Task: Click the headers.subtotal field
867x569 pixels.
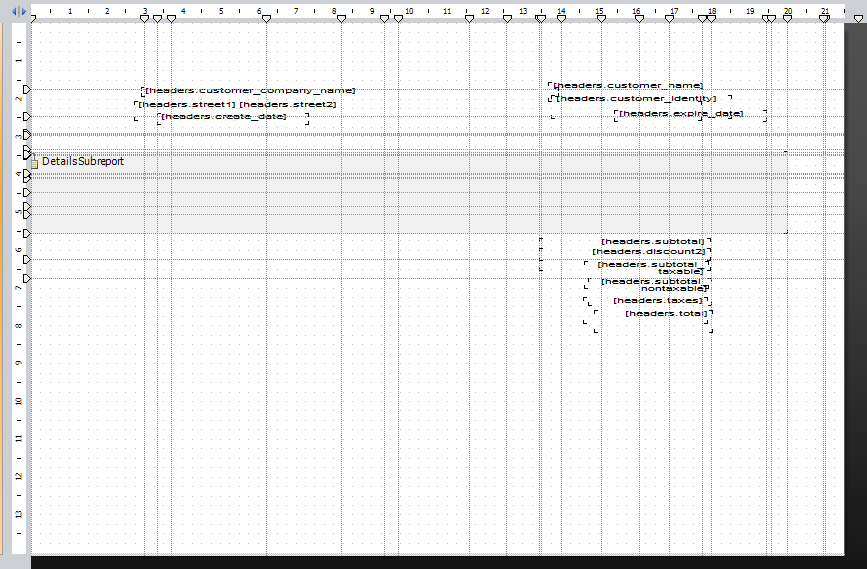Action: pyautogui.click(x=653, y=241)
